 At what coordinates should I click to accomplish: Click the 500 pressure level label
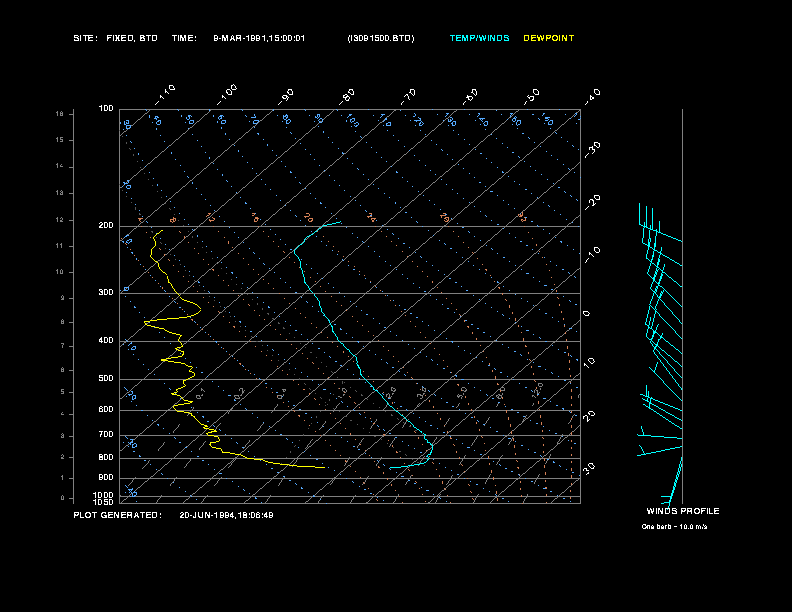point(106,378)
